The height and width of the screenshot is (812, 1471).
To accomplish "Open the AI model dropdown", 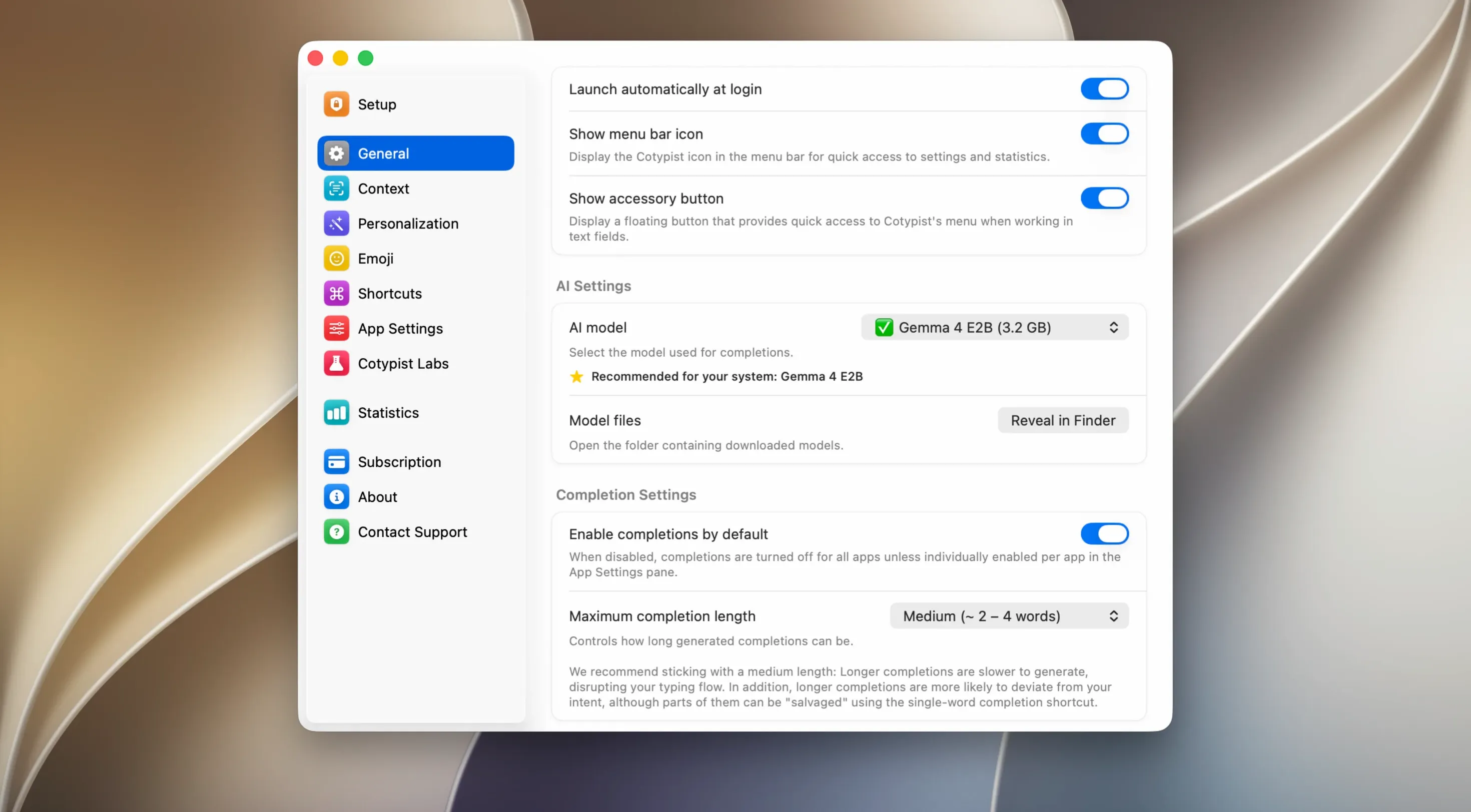I will (994, 328).
